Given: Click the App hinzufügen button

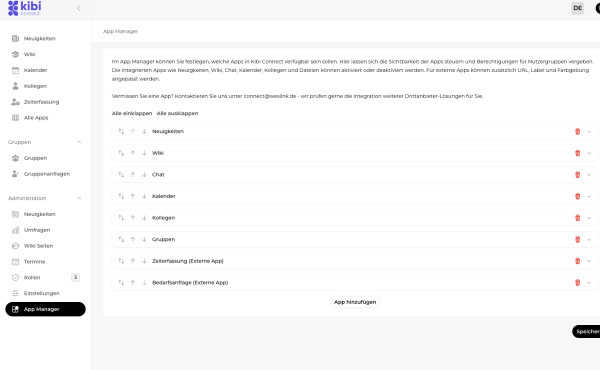Looking at the screenshot, I should pos(355,302).
